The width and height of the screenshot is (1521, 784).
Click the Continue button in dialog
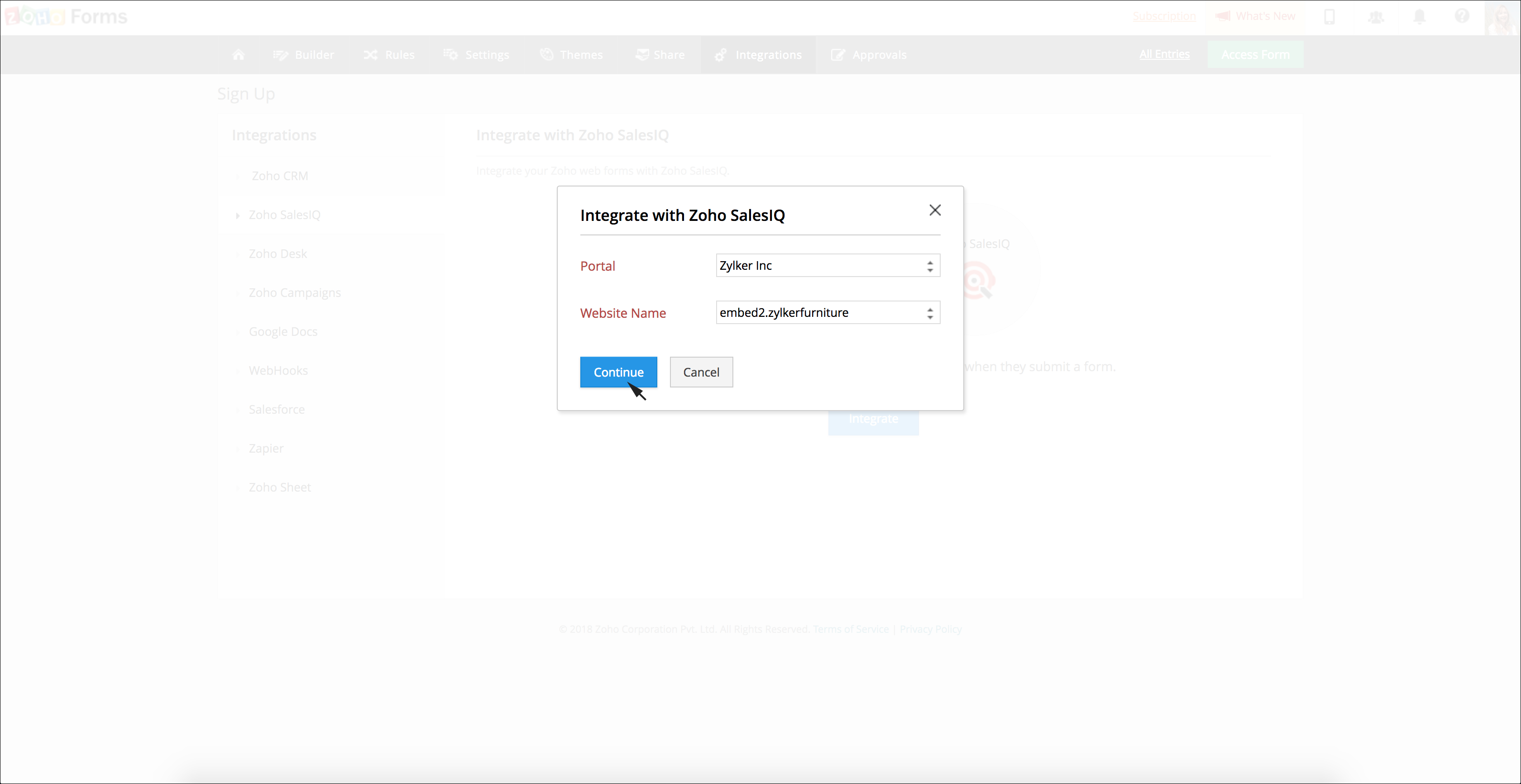[x=618, y=372]
